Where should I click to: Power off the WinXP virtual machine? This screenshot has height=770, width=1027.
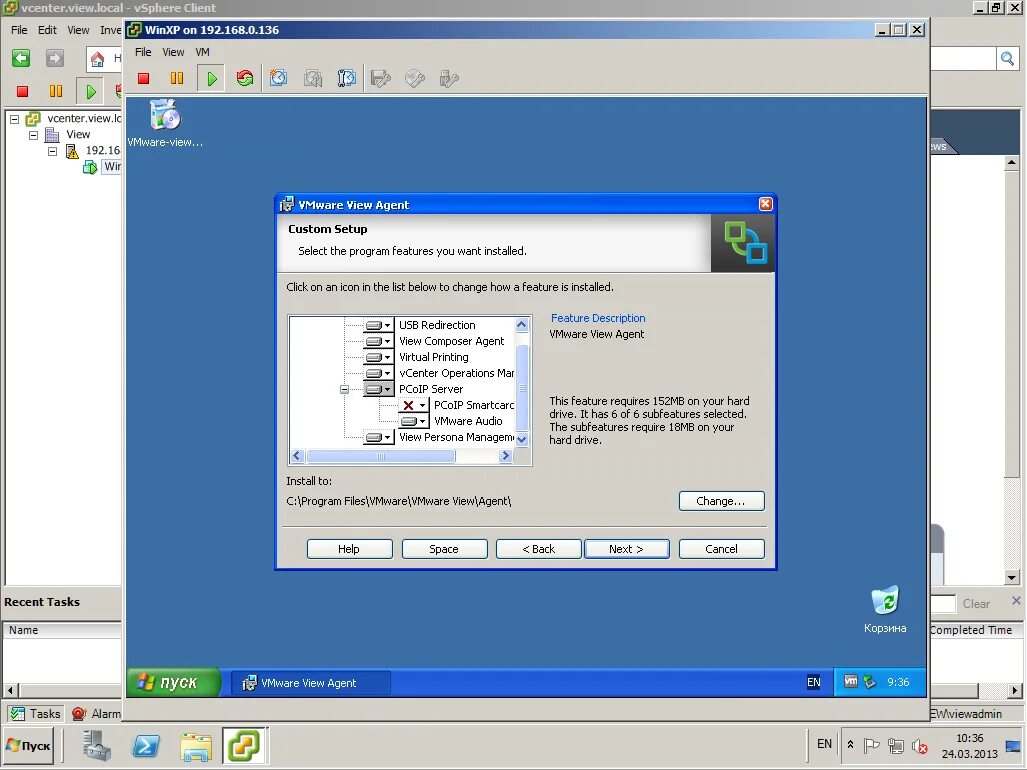[143, 77]
